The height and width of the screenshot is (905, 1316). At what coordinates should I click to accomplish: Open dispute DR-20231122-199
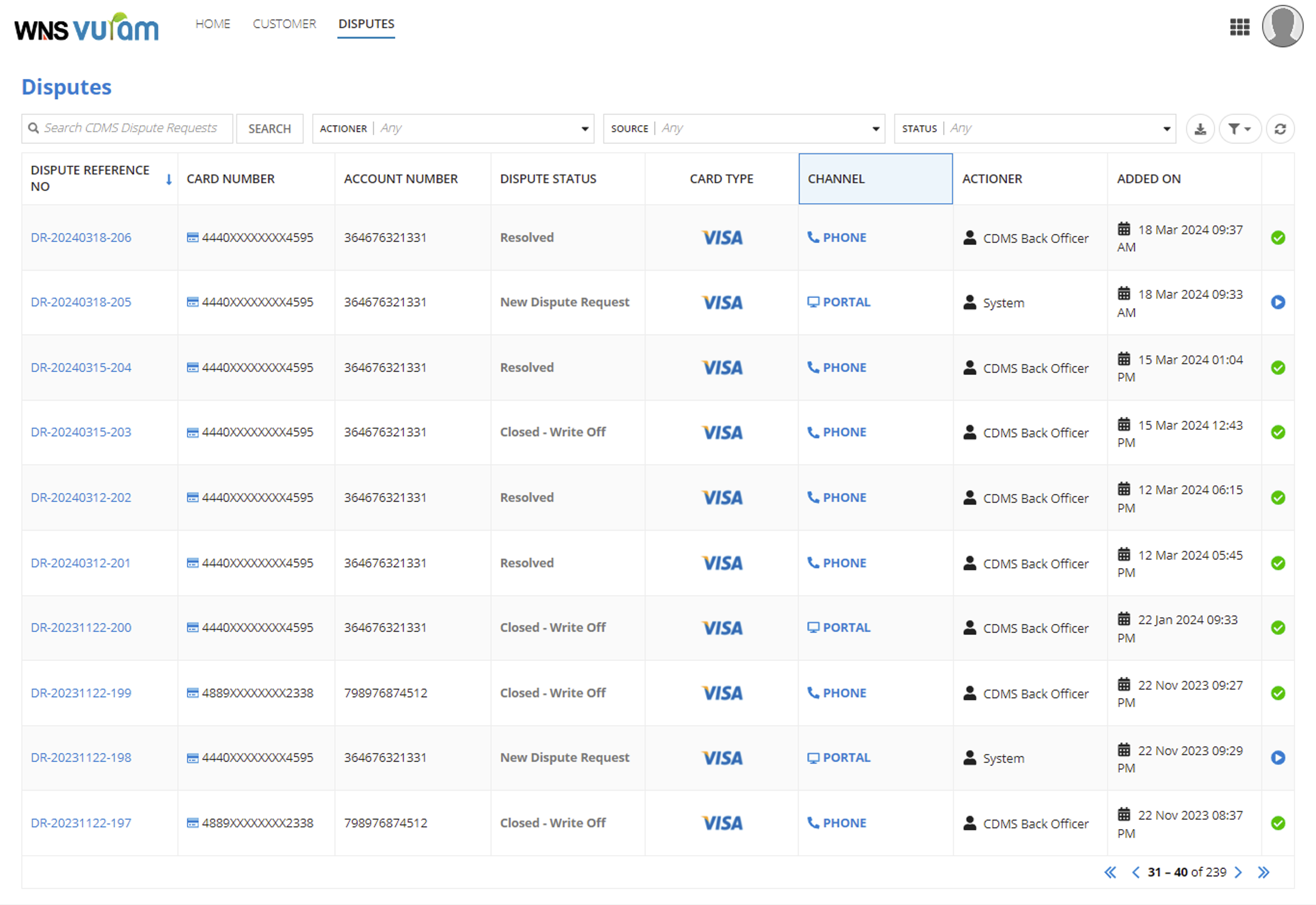tap(81, 693)
